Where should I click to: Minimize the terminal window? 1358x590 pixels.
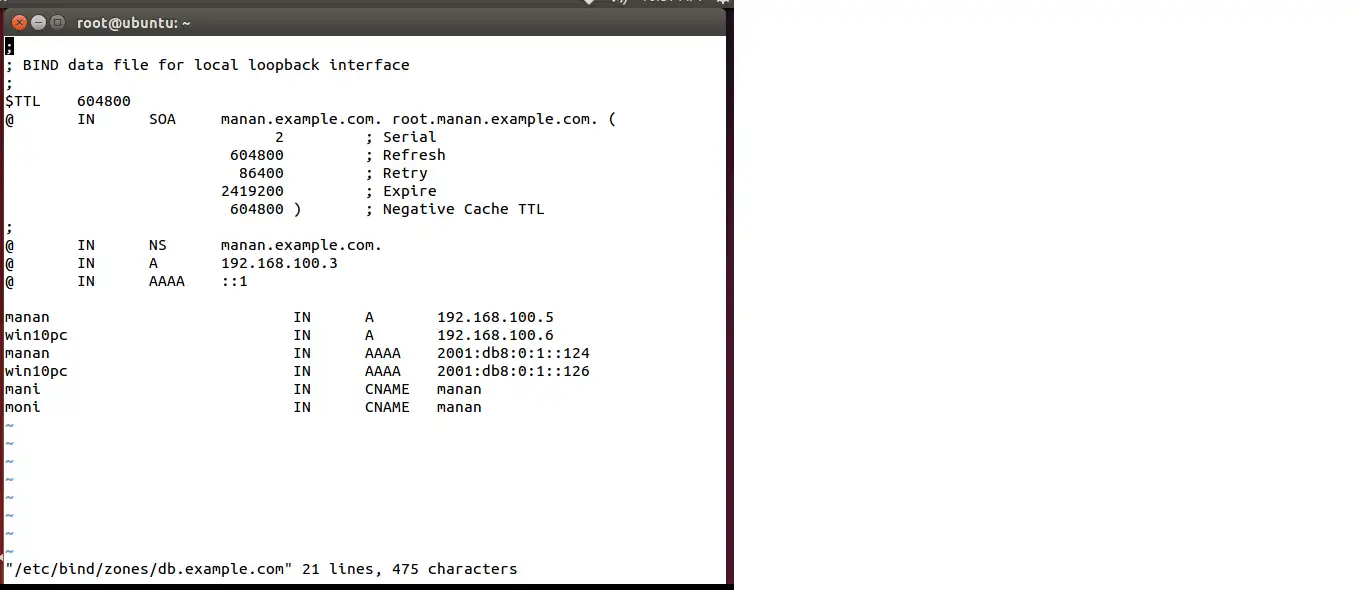[x=38, y=22]
